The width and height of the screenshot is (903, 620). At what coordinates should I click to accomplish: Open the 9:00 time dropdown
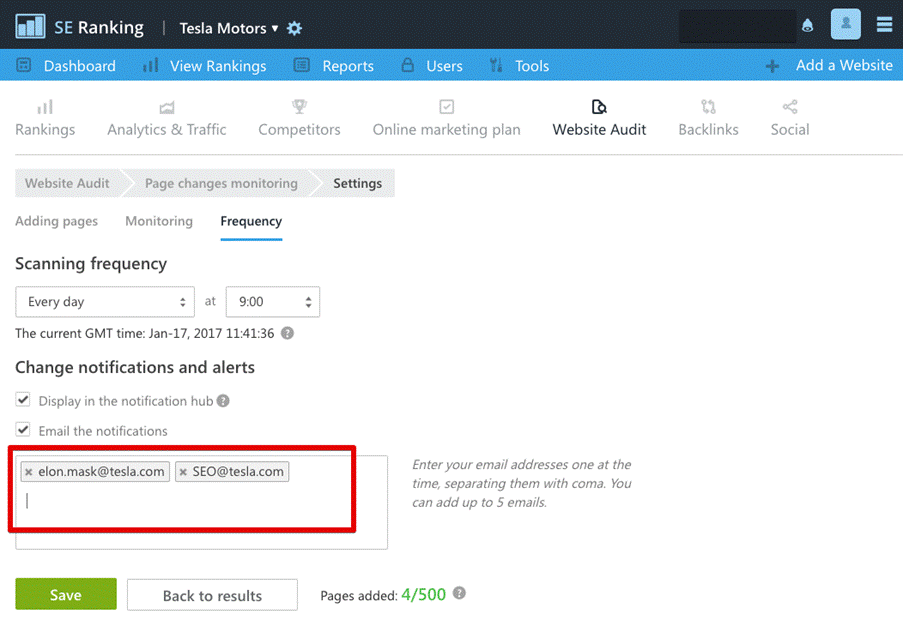tap(272, 301)
